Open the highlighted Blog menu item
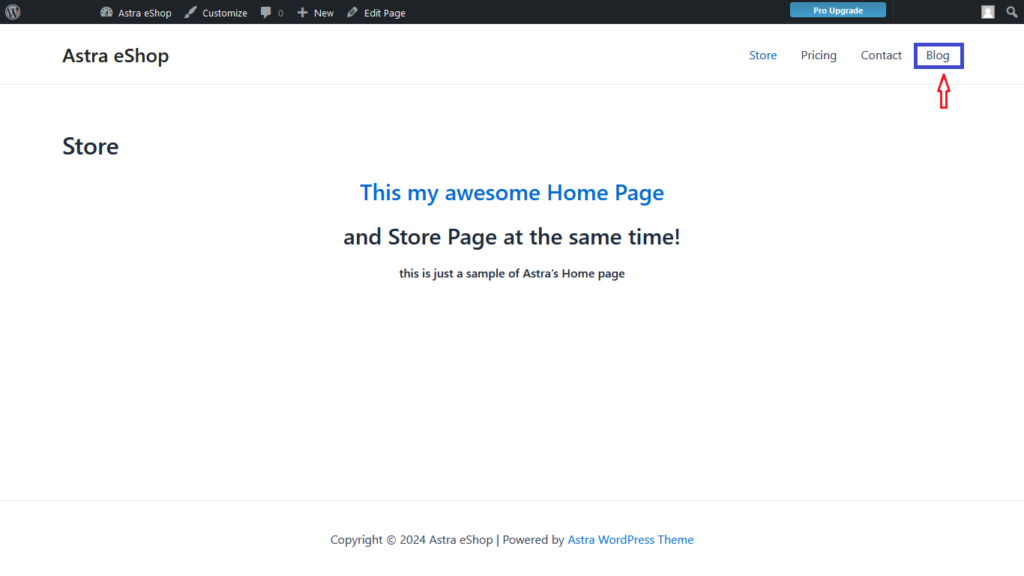Image resolution: width=1024 pixels, height=576 pixels. 938,55
